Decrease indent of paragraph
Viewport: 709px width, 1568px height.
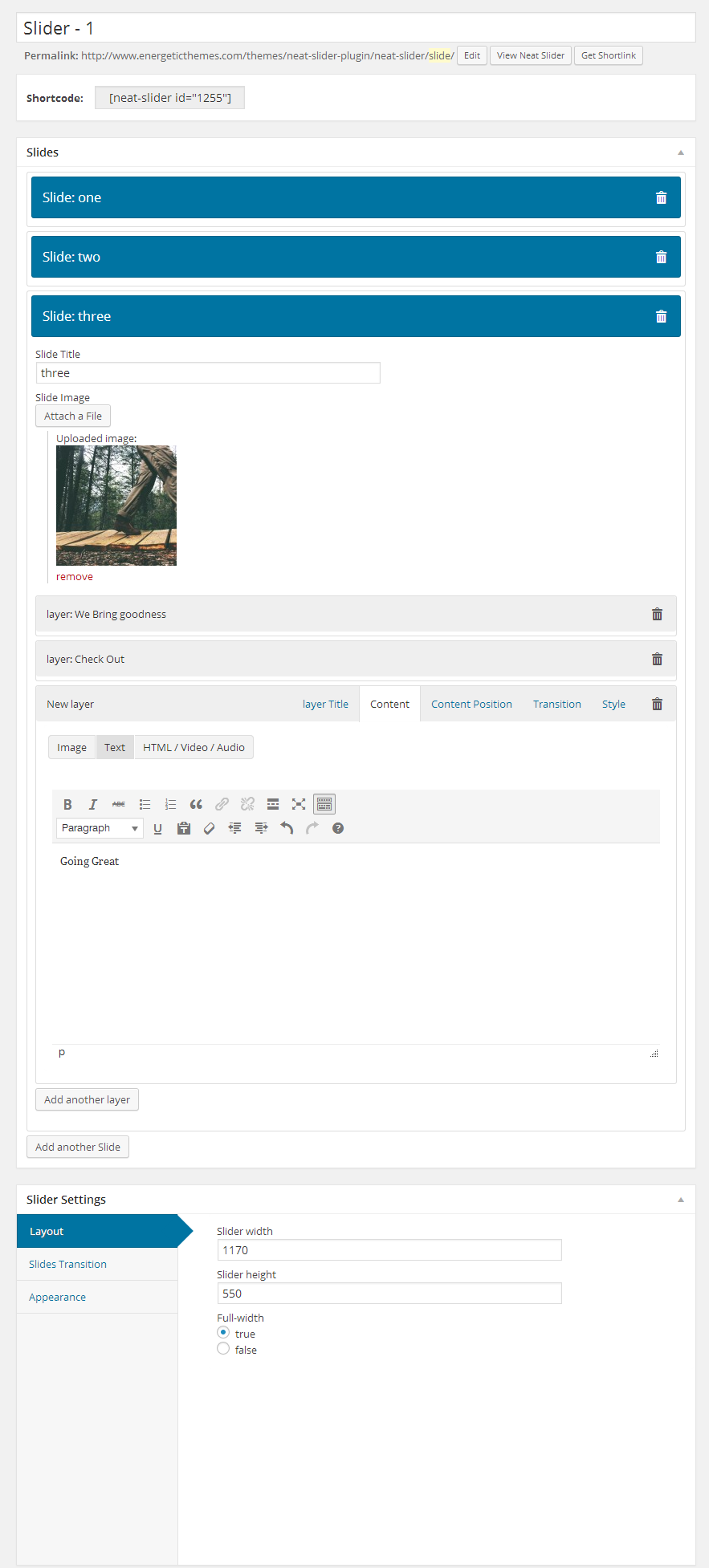(235, 828)
